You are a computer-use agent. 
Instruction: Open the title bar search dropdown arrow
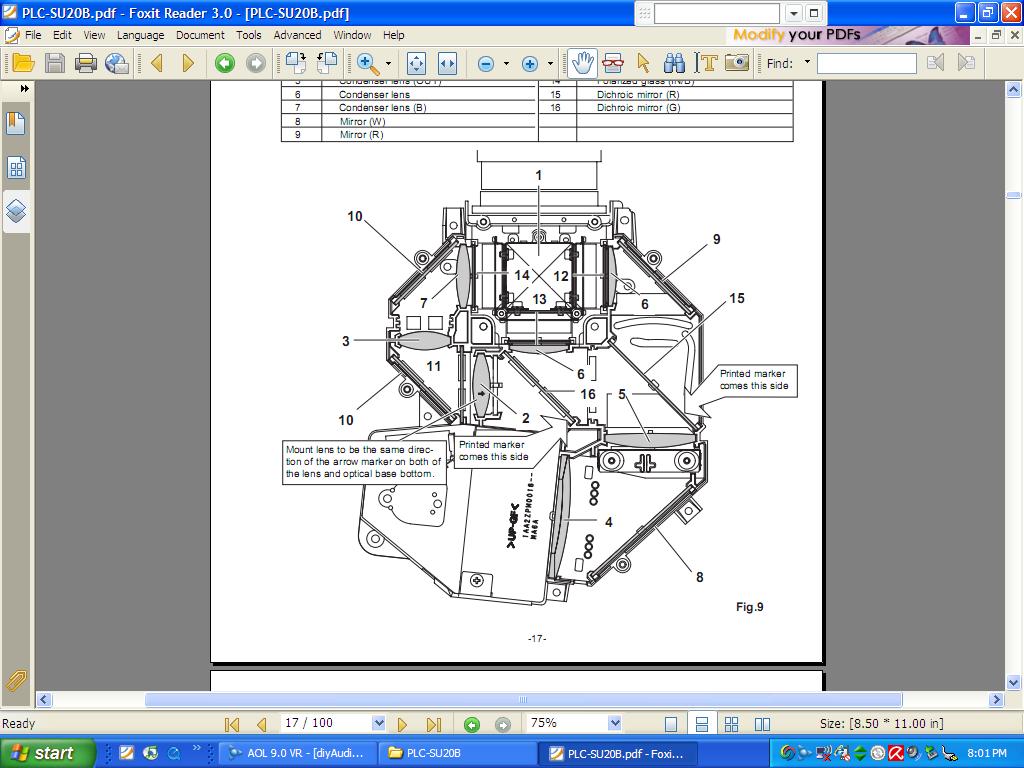[793, 13]
